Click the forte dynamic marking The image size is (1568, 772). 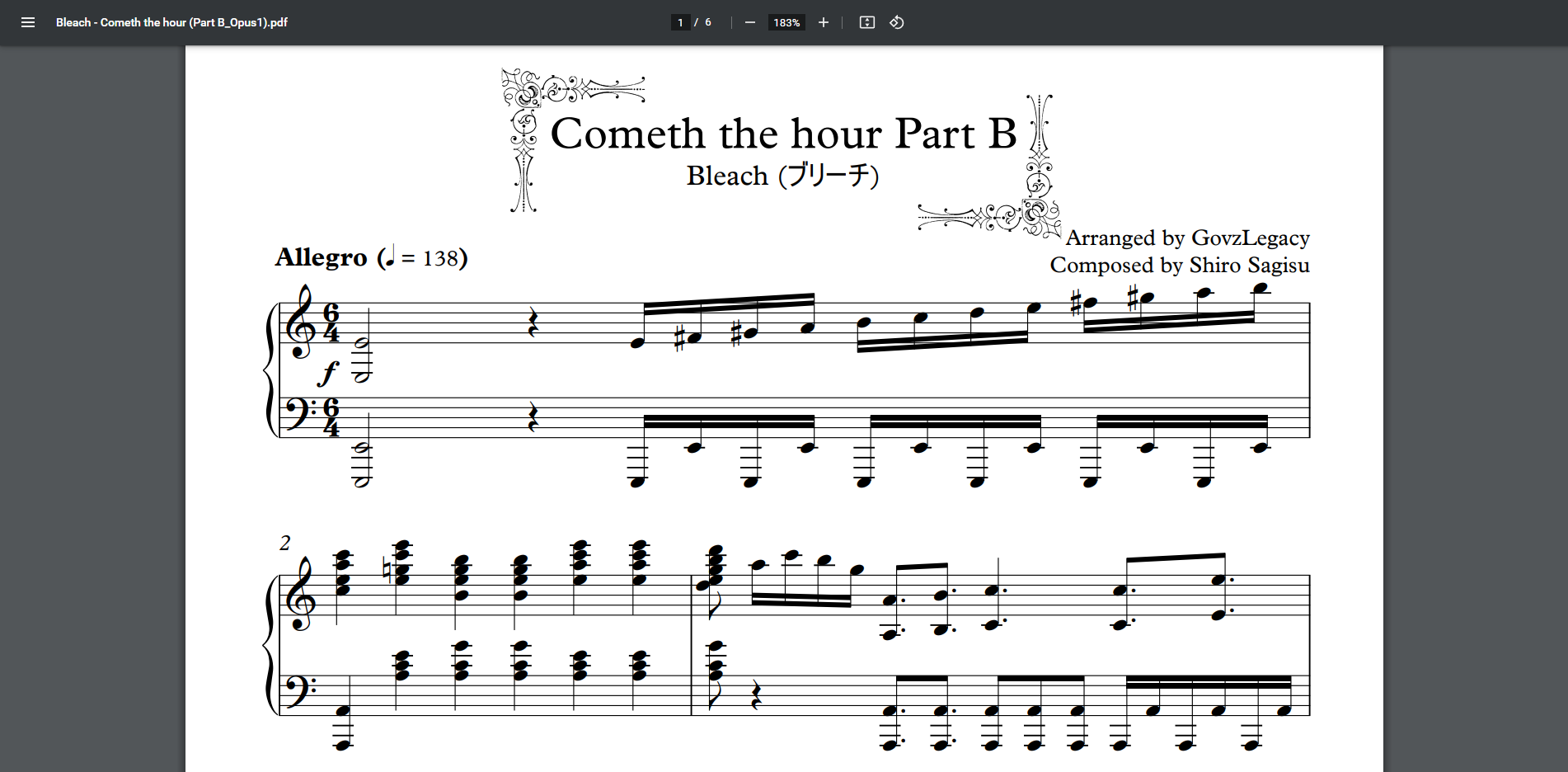coord(328,373)
